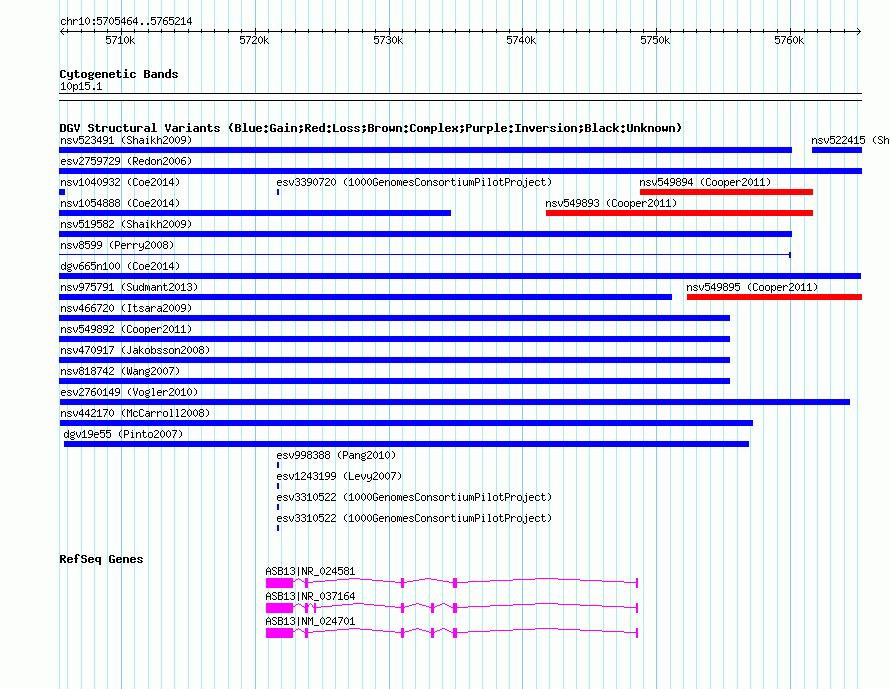
Task: Click the RefSeq Genes track title
Action: 101,559
